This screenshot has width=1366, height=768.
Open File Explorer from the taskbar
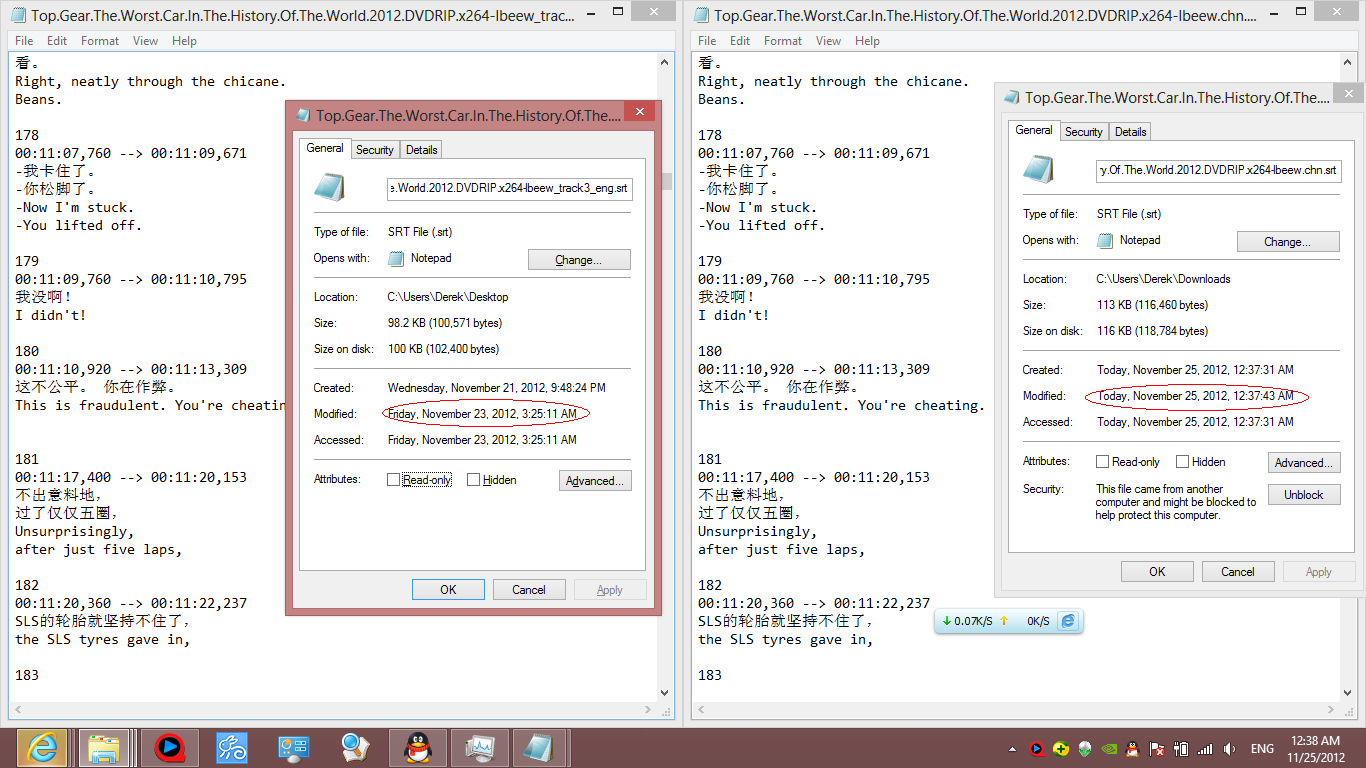point(104,747)
